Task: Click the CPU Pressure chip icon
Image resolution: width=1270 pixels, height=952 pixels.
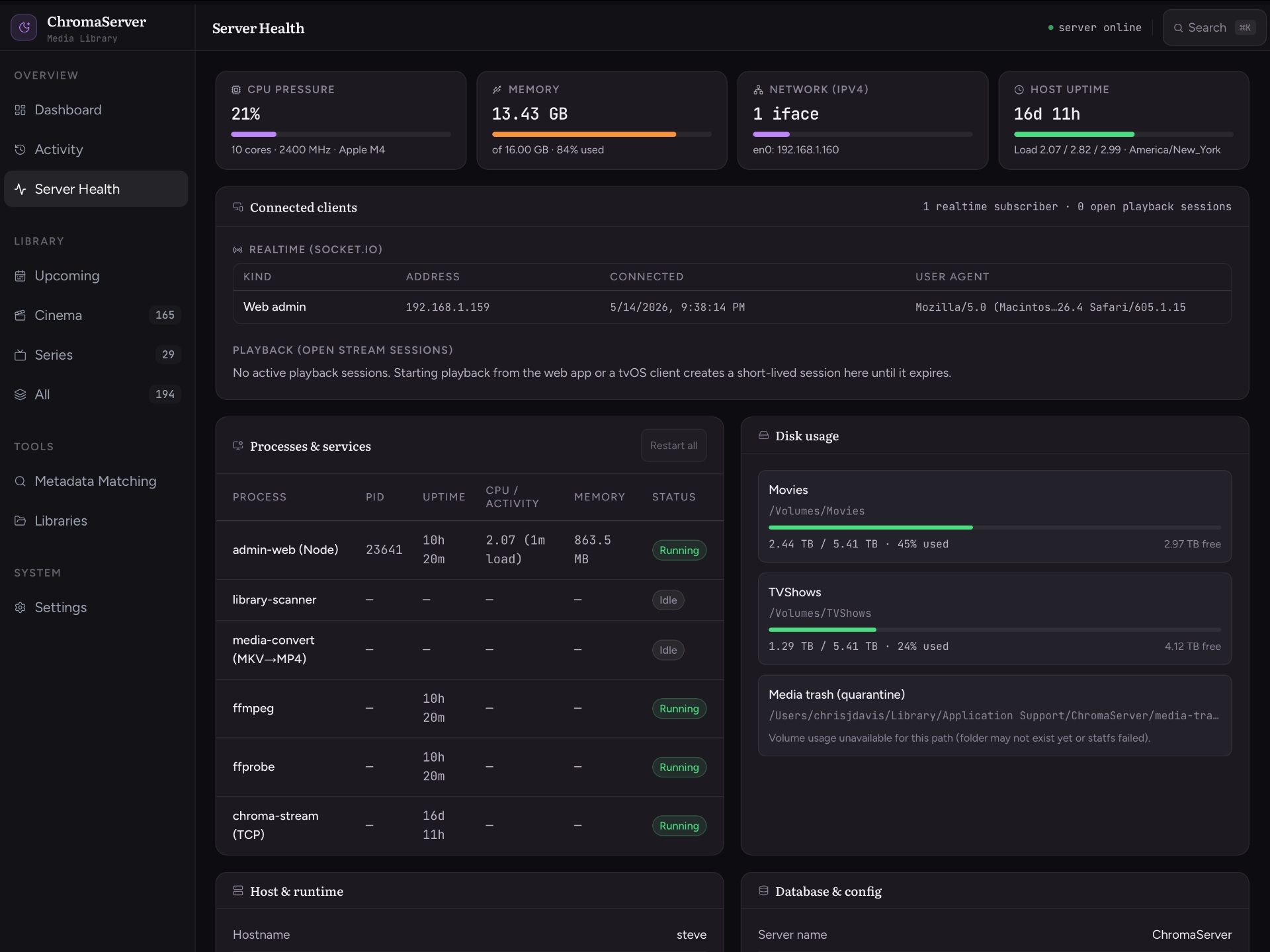Action: pyautogui.click(x=236, y=90)
